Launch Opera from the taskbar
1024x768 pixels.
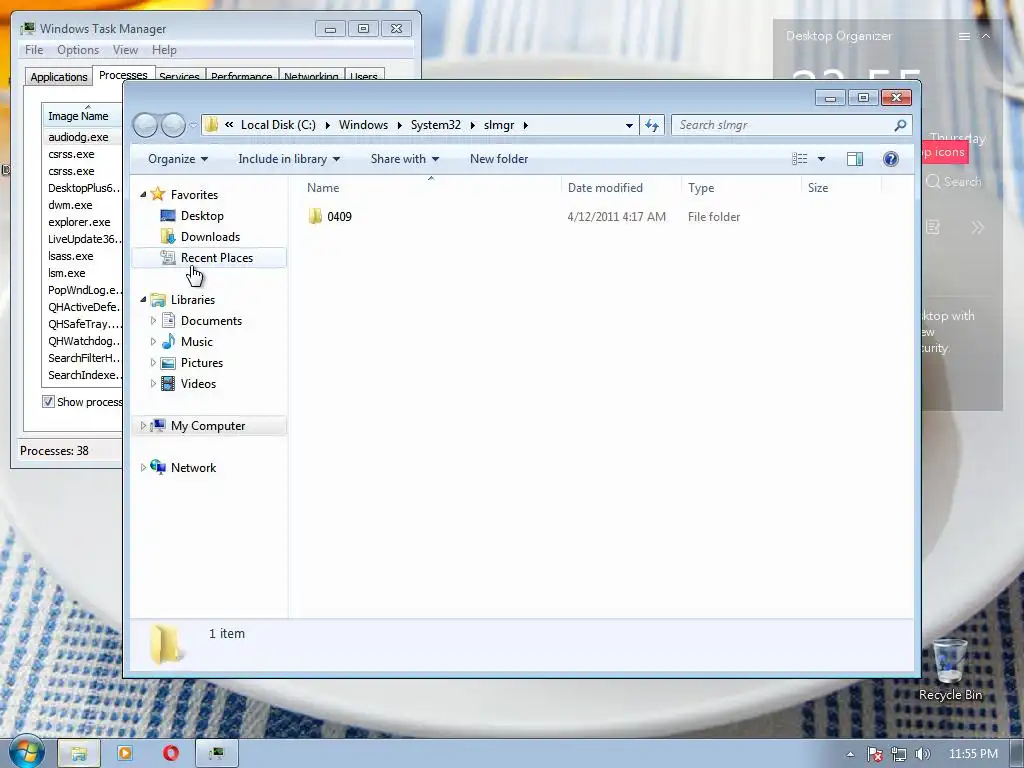coord(170,753)
